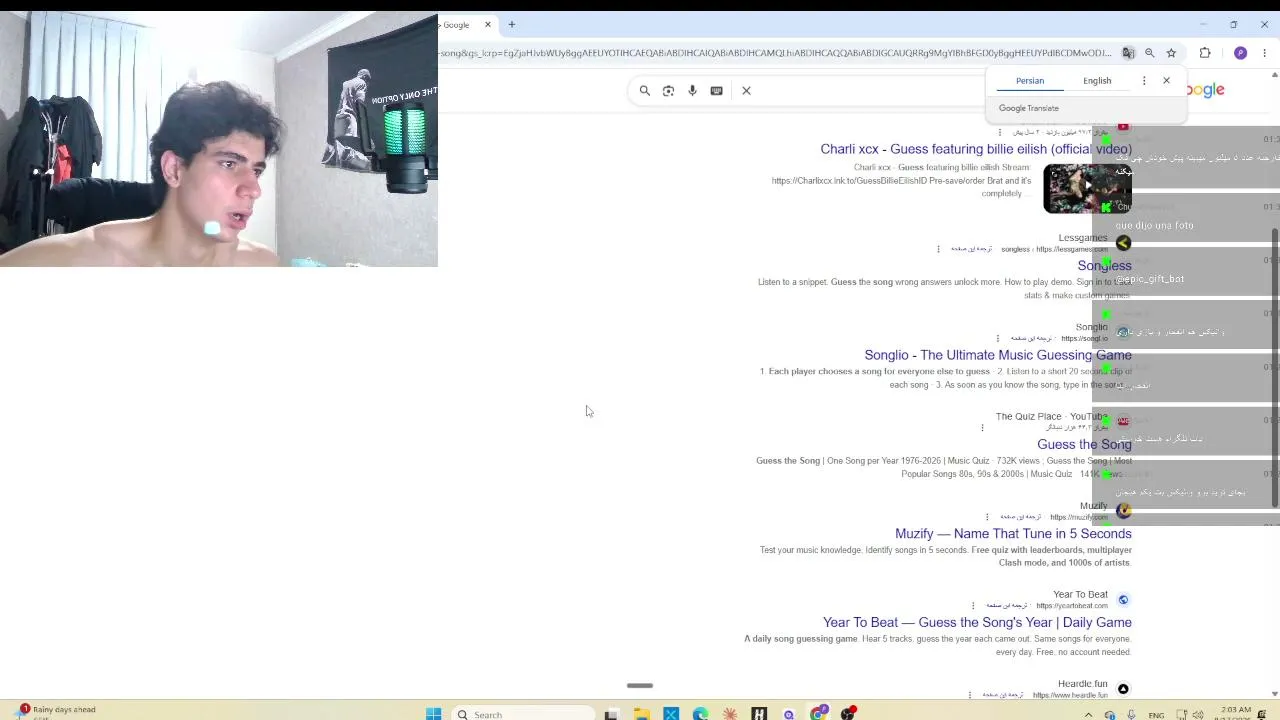This screenshot has height=720, width=1280.
Task: Close the Google Translate popup
Action: pyautogui.click(x=1166, y=81)
